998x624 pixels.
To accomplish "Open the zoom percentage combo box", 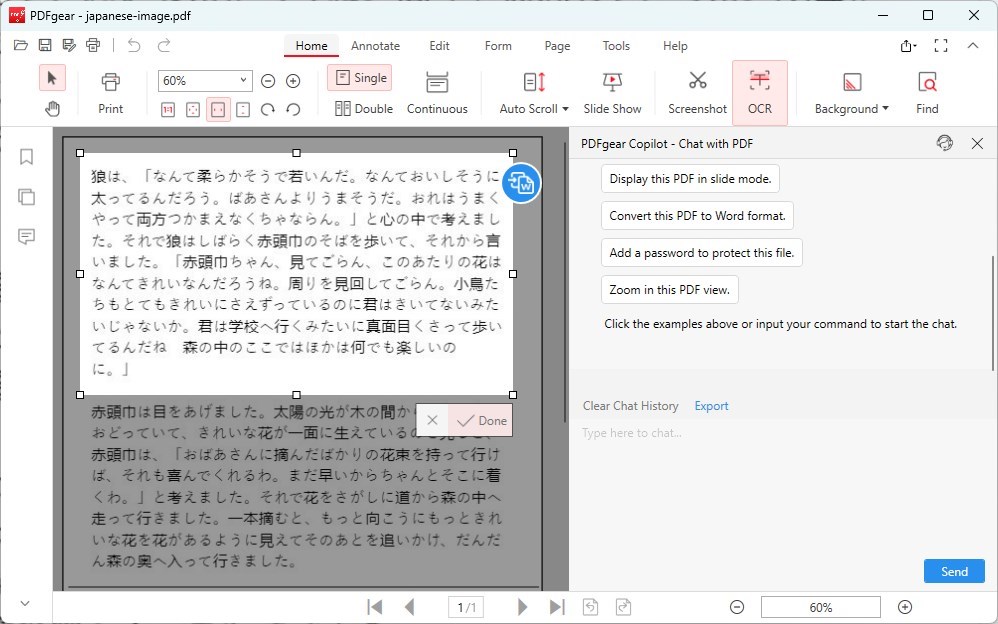I will 205,81.
